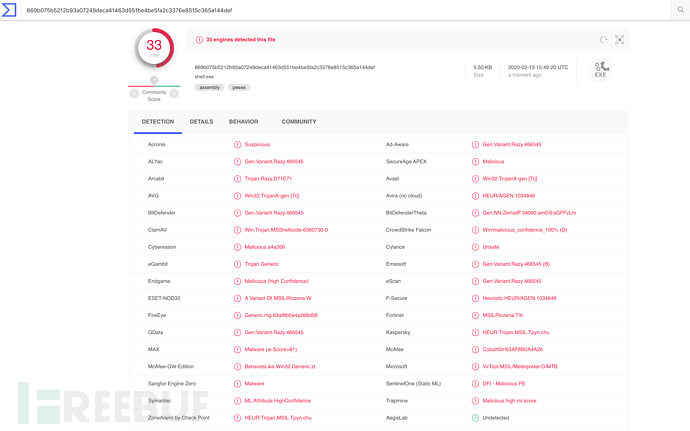The image size is (690, 431).
Task: Select Avira HEUR/AGEN result text
Action: [509, 196]
